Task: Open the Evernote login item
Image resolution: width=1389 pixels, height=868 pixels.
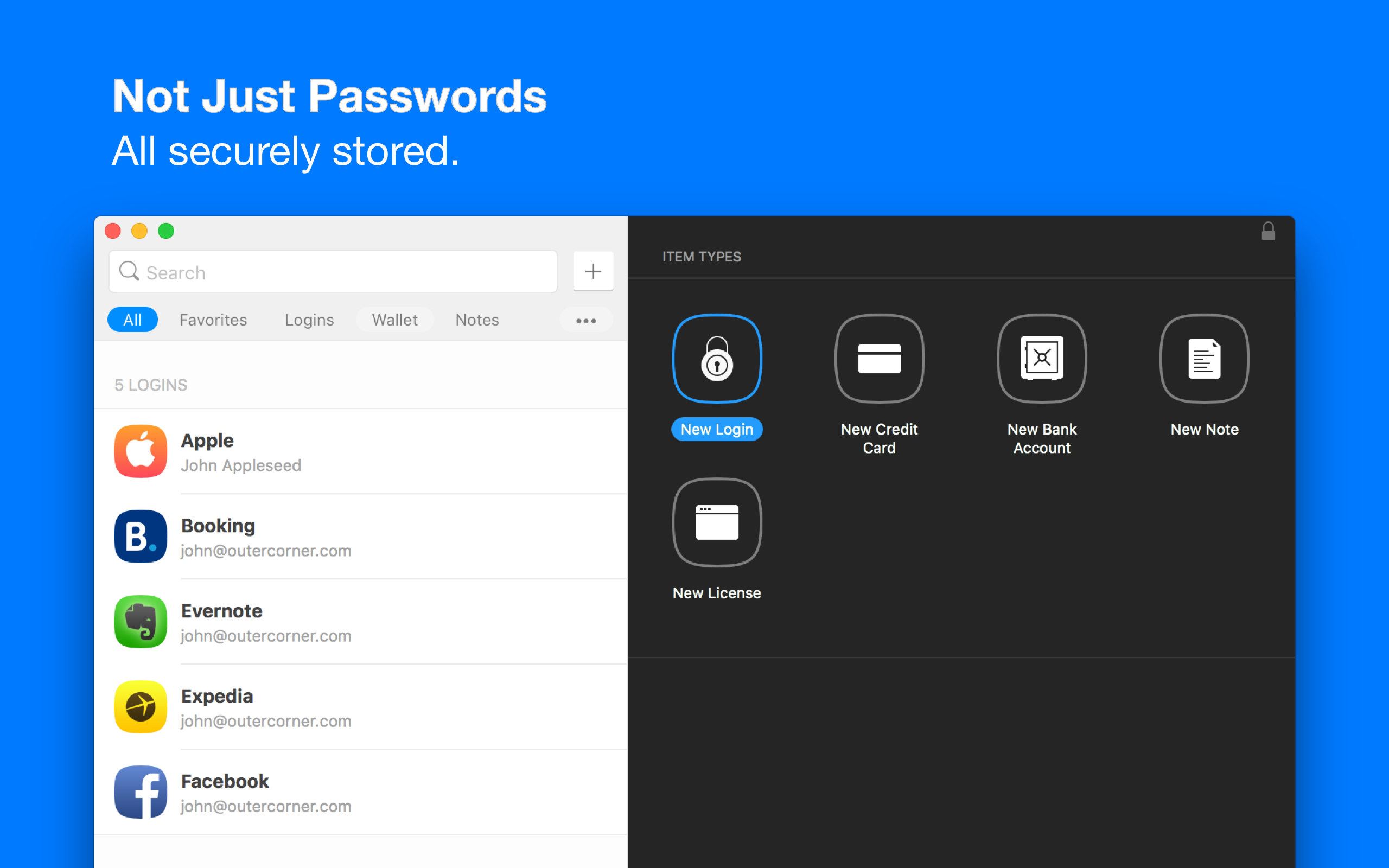Action: point(360,622)
